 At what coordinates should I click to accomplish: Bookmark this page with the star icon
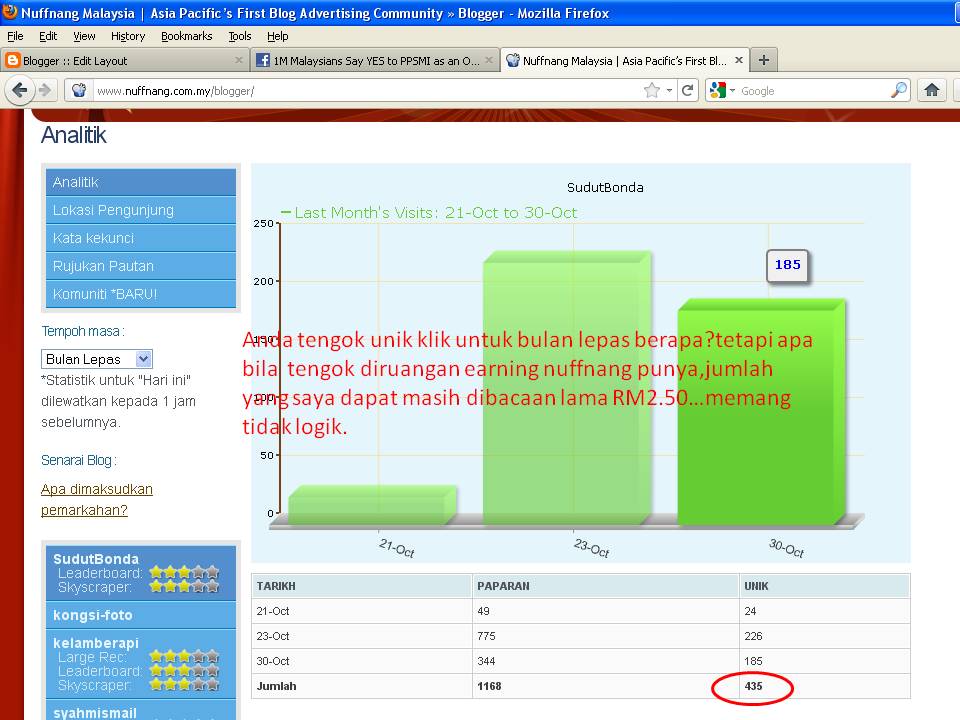(x=651, y=91)
